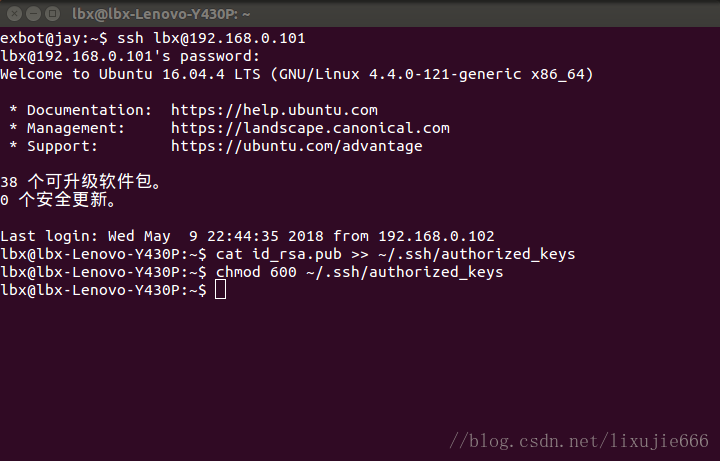
Task: Minimize the terminal window
Action: point(34,14)
